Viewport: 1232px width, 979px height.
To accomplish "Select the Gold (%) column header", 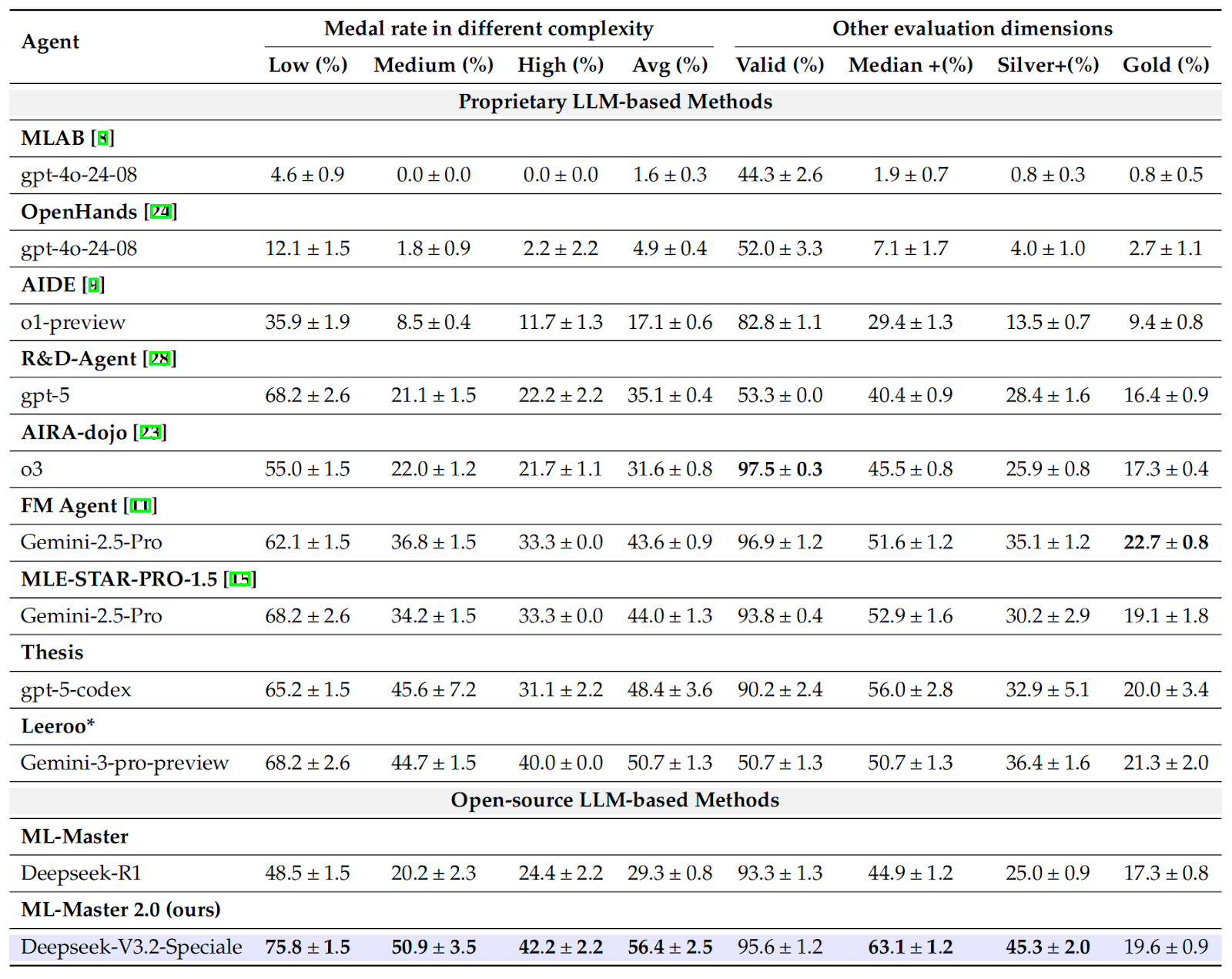I will (1165, 65).
